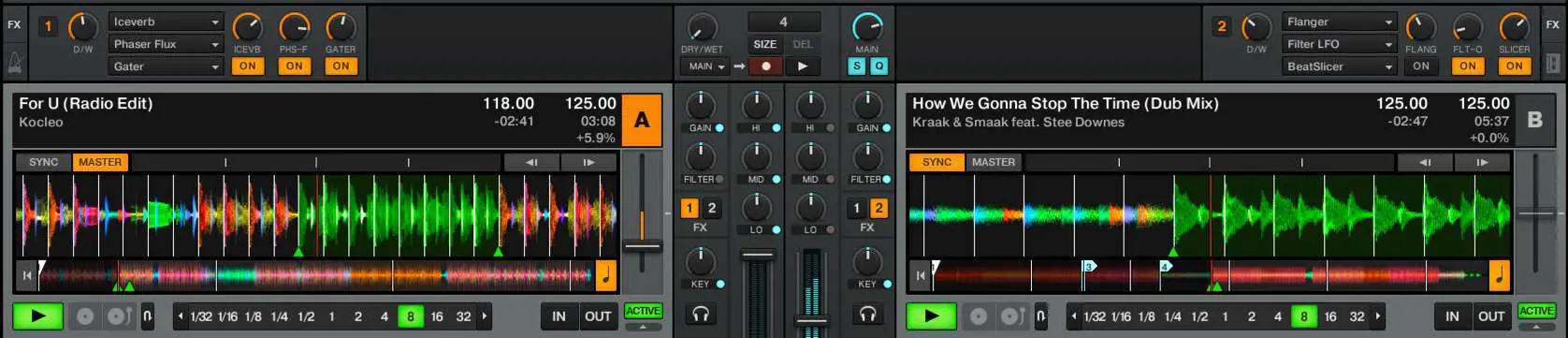
Task: Click Deck B CUE disc icon
Action: coord(979,316)
